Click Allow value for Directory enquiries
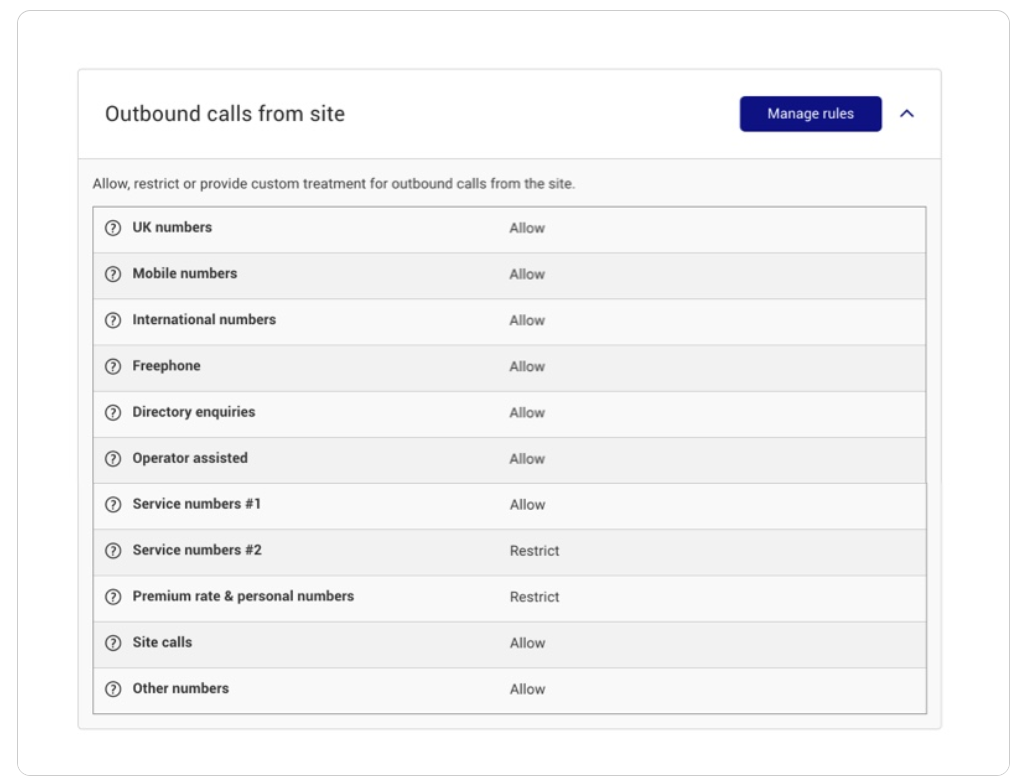The height and width of the screenshot is (782, 1031). tap(527, 412)
